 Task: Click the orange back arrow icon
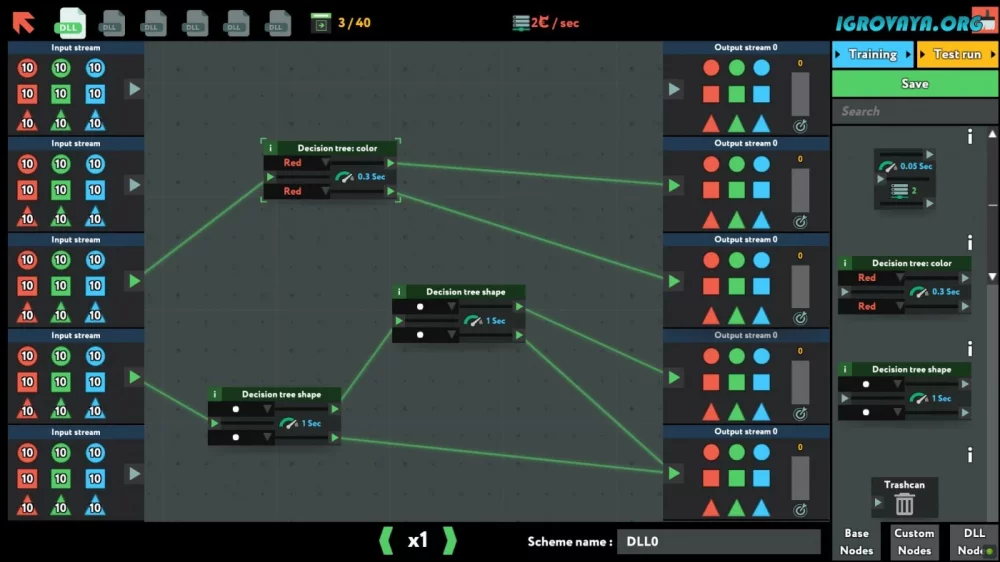pos(23,21)
